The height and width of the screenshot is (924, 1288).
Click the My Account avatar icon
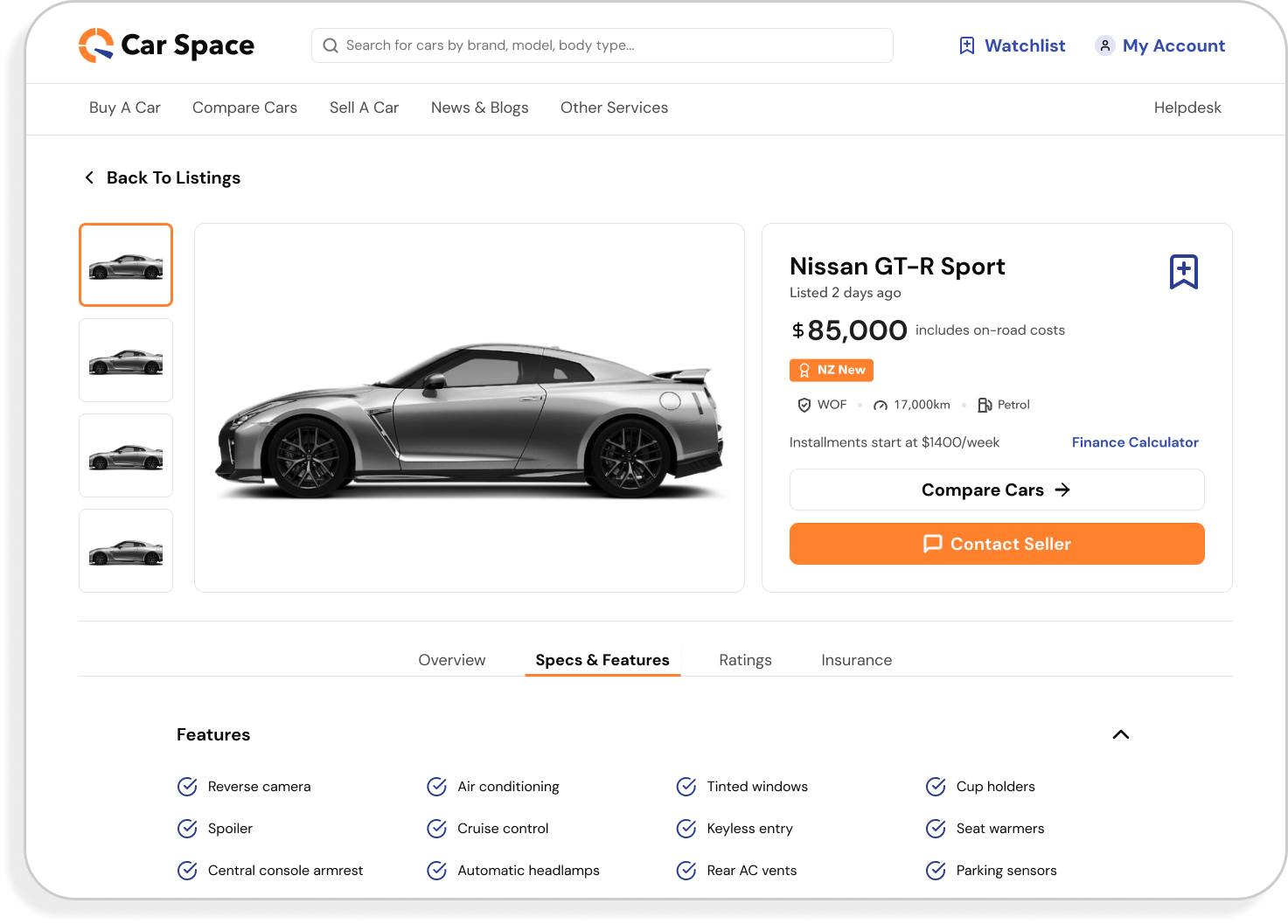click(x=1104, y=45)
